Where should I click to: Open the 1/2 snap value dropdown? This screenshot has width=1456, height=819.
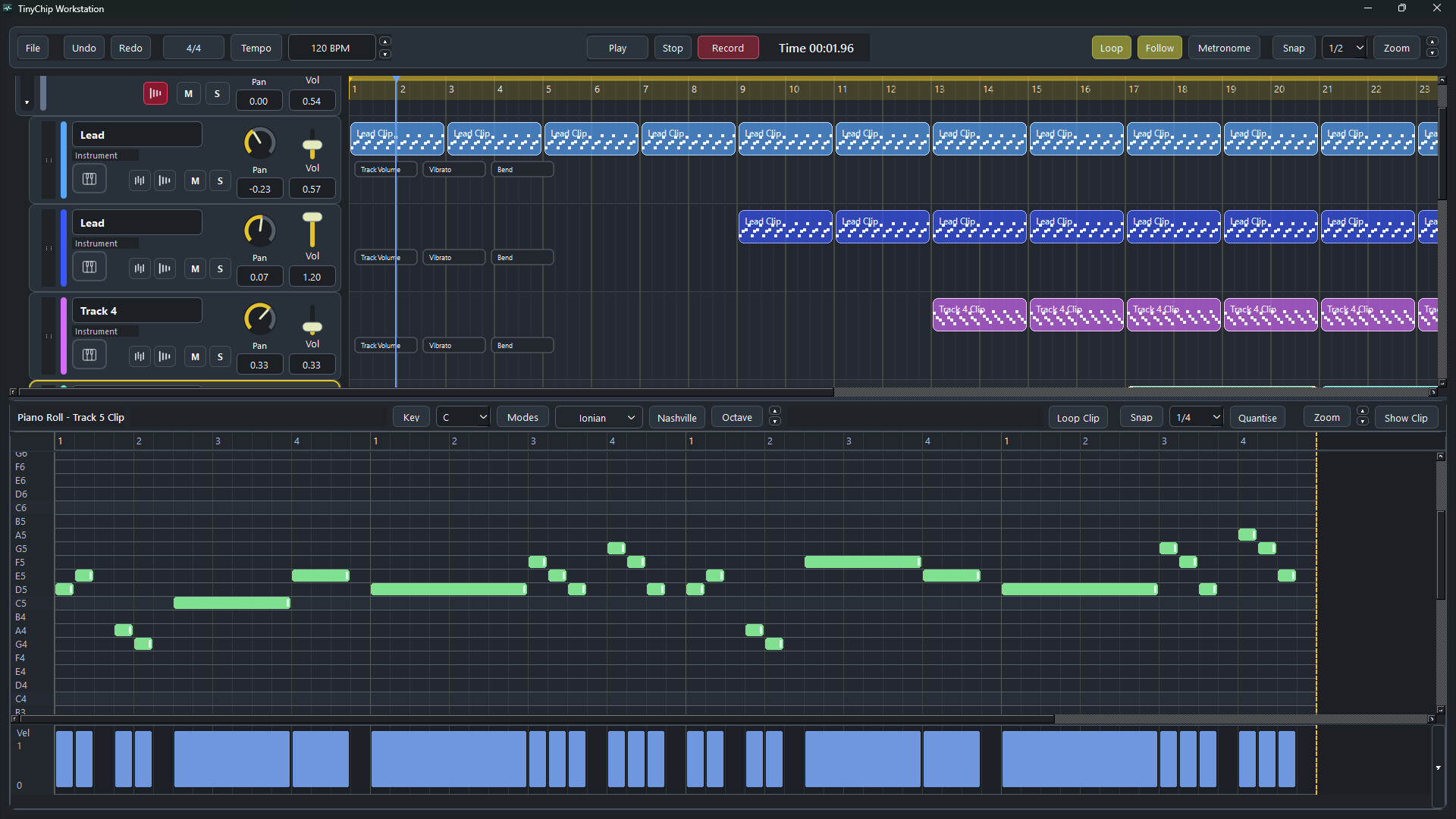(x=1345, y=48)
